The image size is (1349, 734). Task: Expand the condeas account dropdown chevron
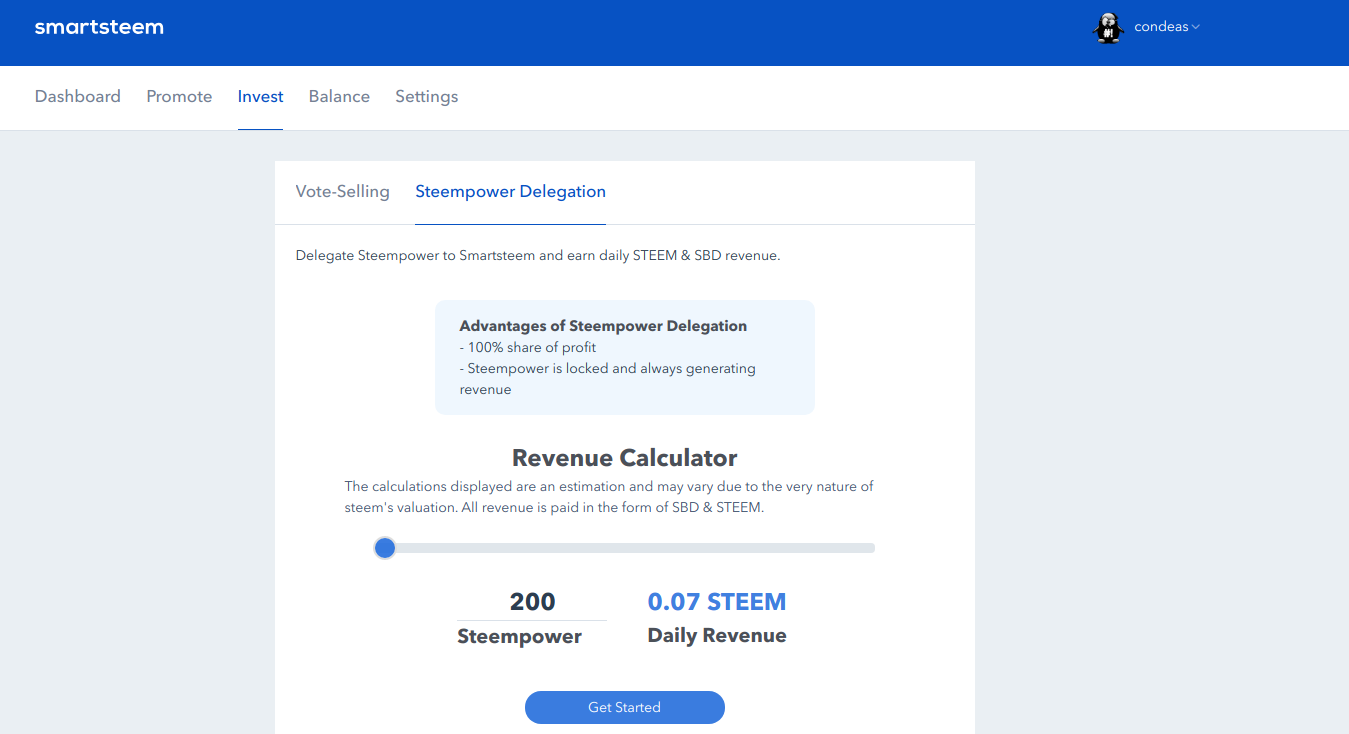pyautogui.click(x=1195, y=27)
